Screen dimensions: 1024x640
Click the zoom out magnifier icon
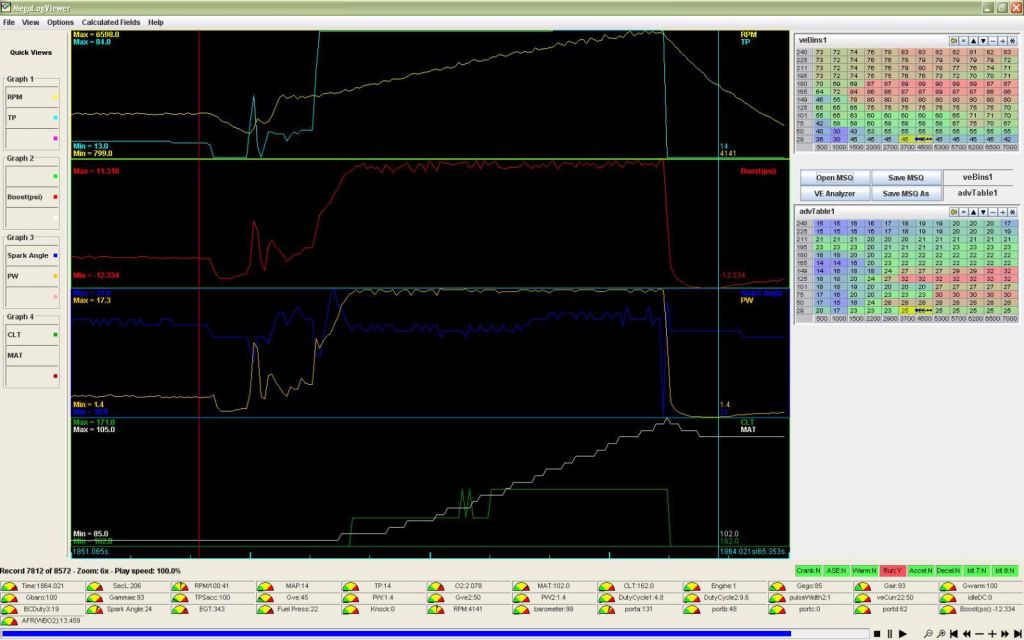(928, 633)
